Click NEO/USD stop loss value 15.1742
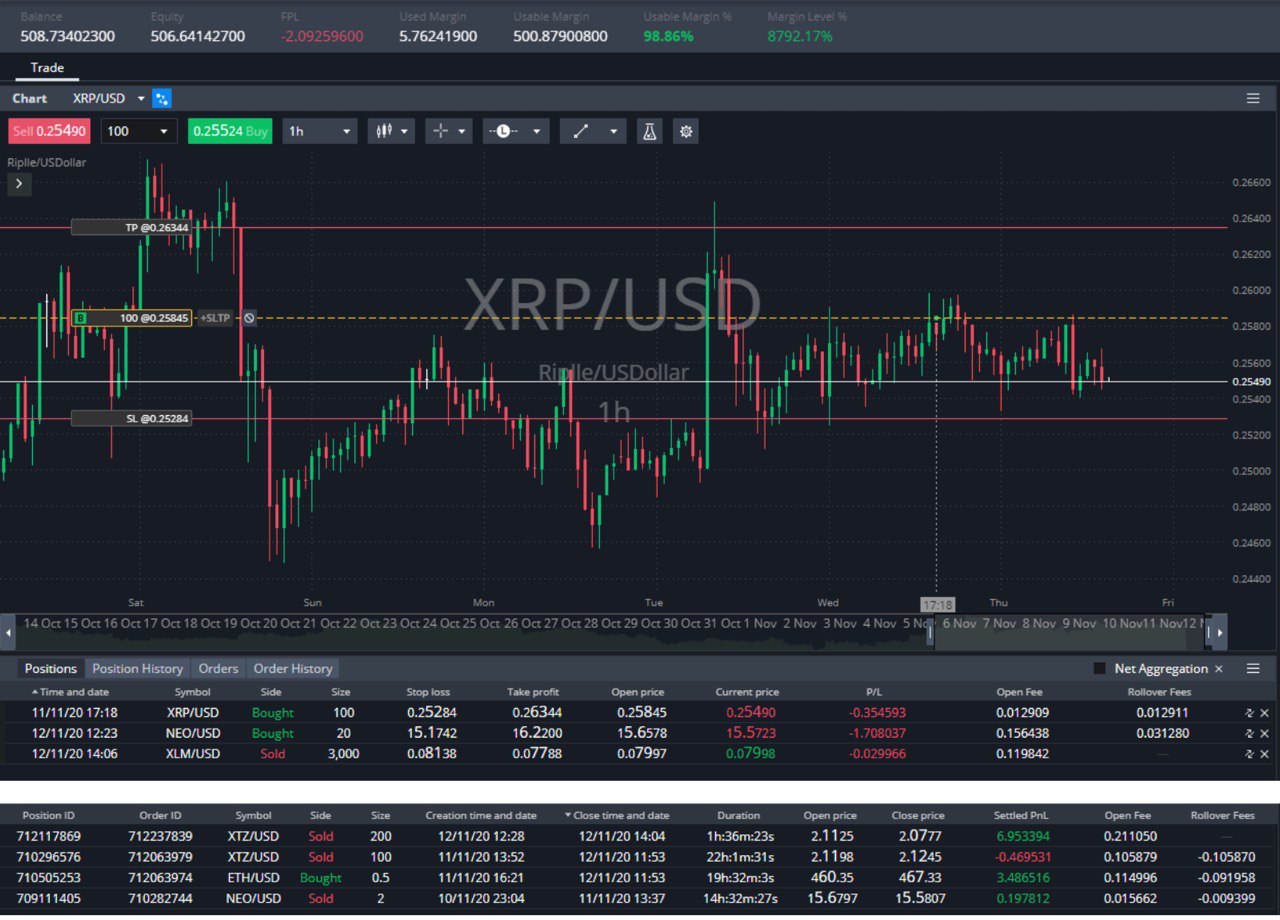 tap(432, 733)
